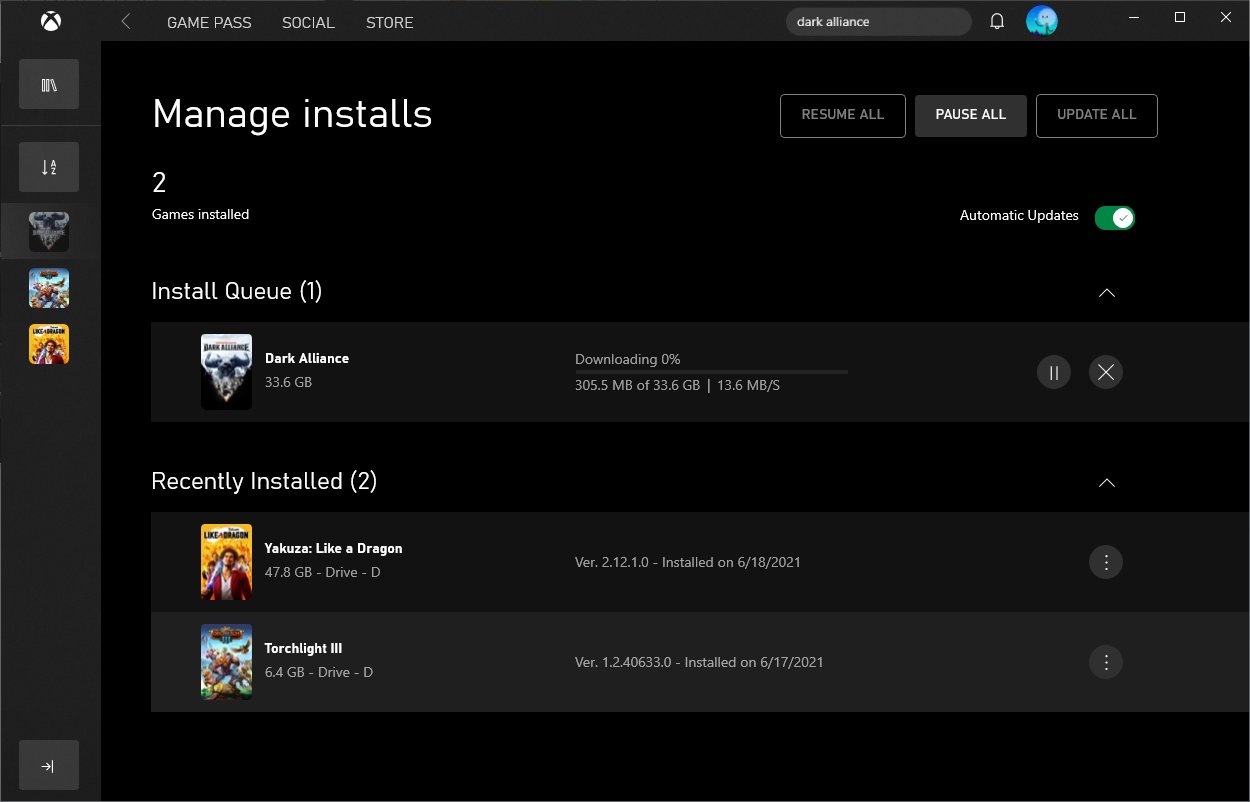Screen dimensions: 1250x802
Task: Select Yakuza Like a Dragon sidebar thumbnail
Action: point(49,344)
